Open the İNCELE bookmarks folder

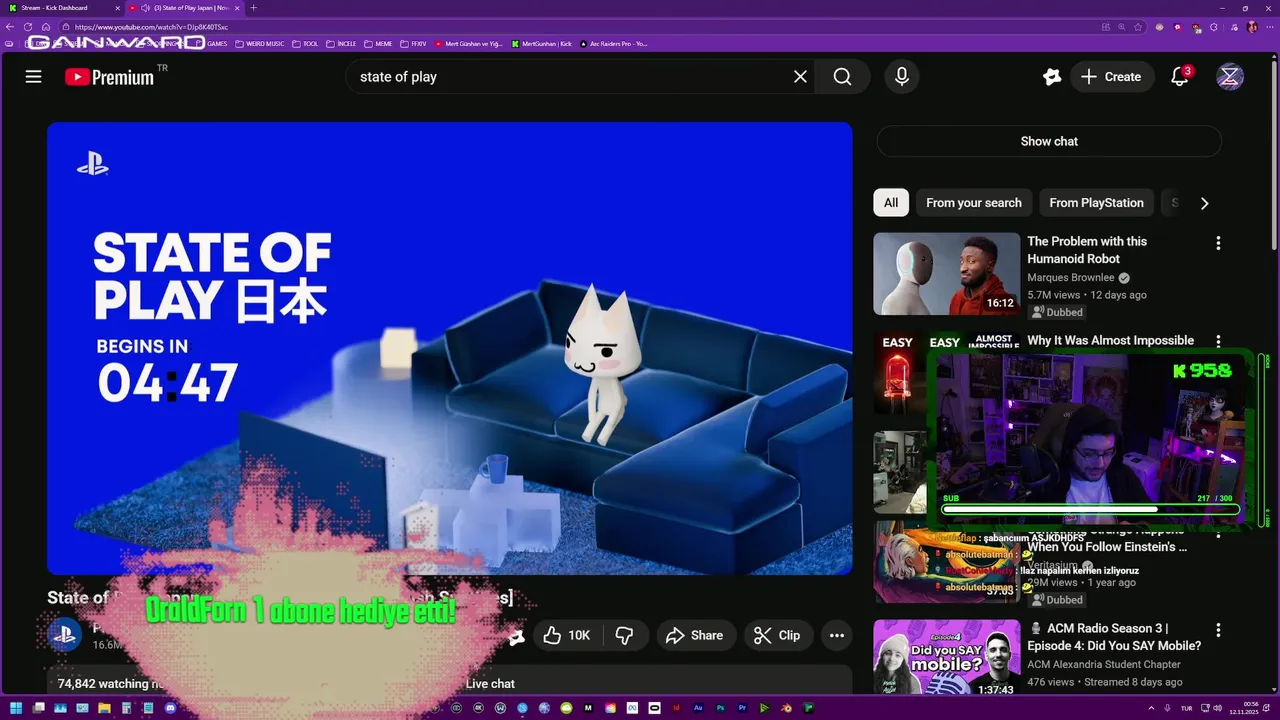click(340, 44)
